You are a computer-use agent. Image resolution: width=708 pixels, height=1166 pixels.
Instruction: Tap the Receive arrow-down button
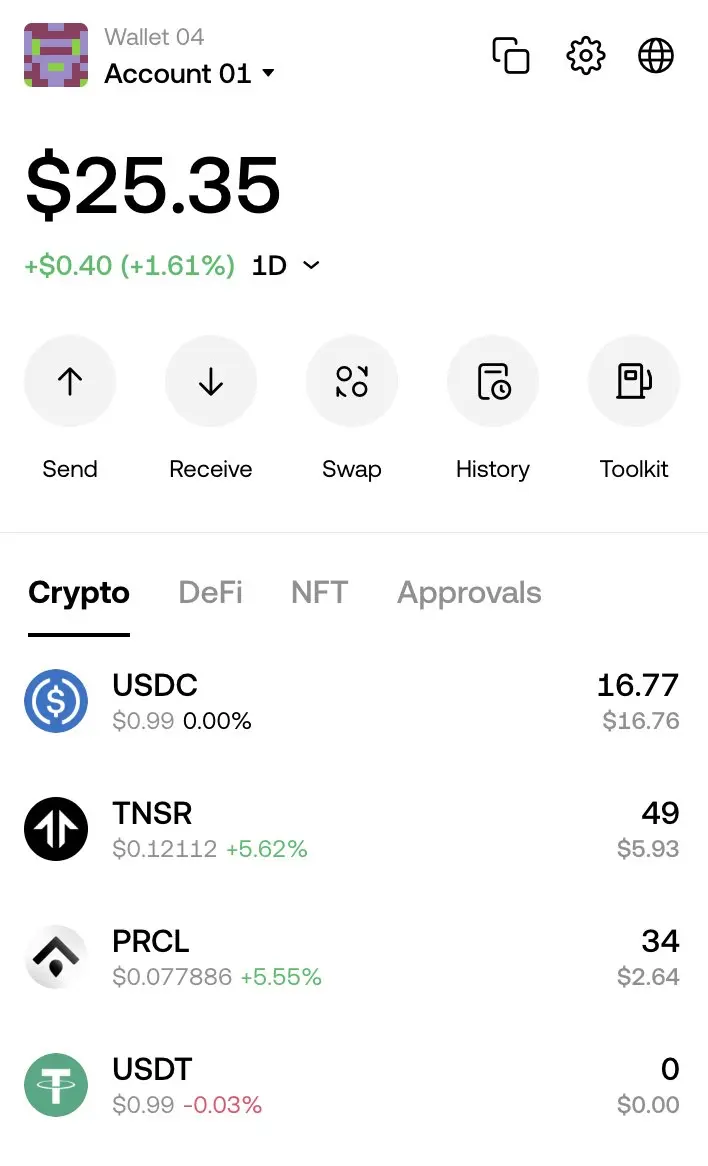(x=211, y=381)
